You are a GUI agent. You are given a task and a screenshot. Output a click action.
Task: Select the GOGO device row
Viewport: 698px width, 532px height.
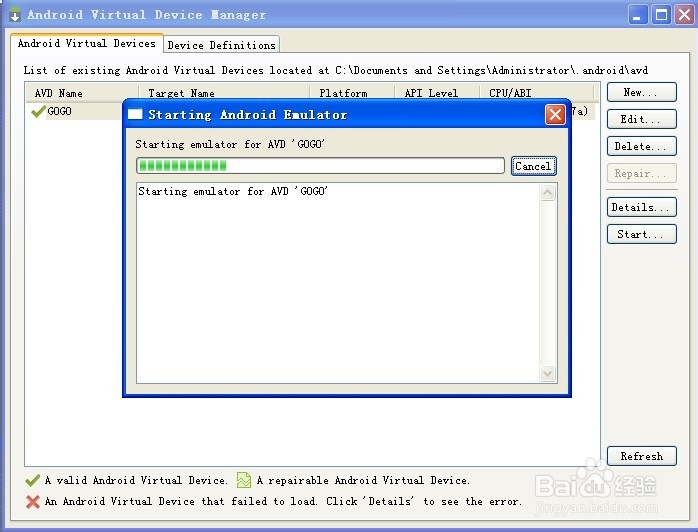point(310,111)
